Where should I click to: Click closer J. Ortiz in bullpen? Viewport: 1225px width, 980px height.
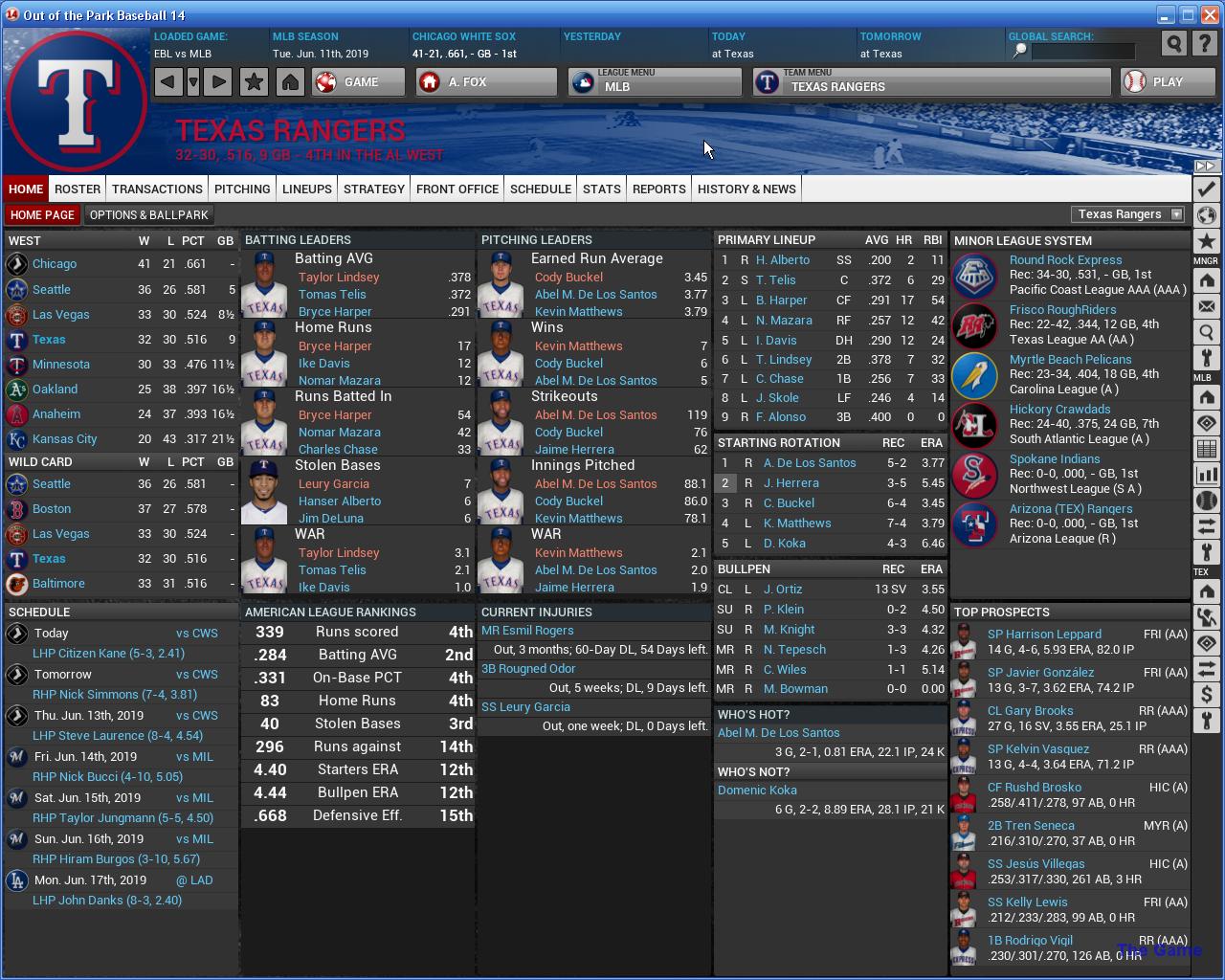pos(783,590)
